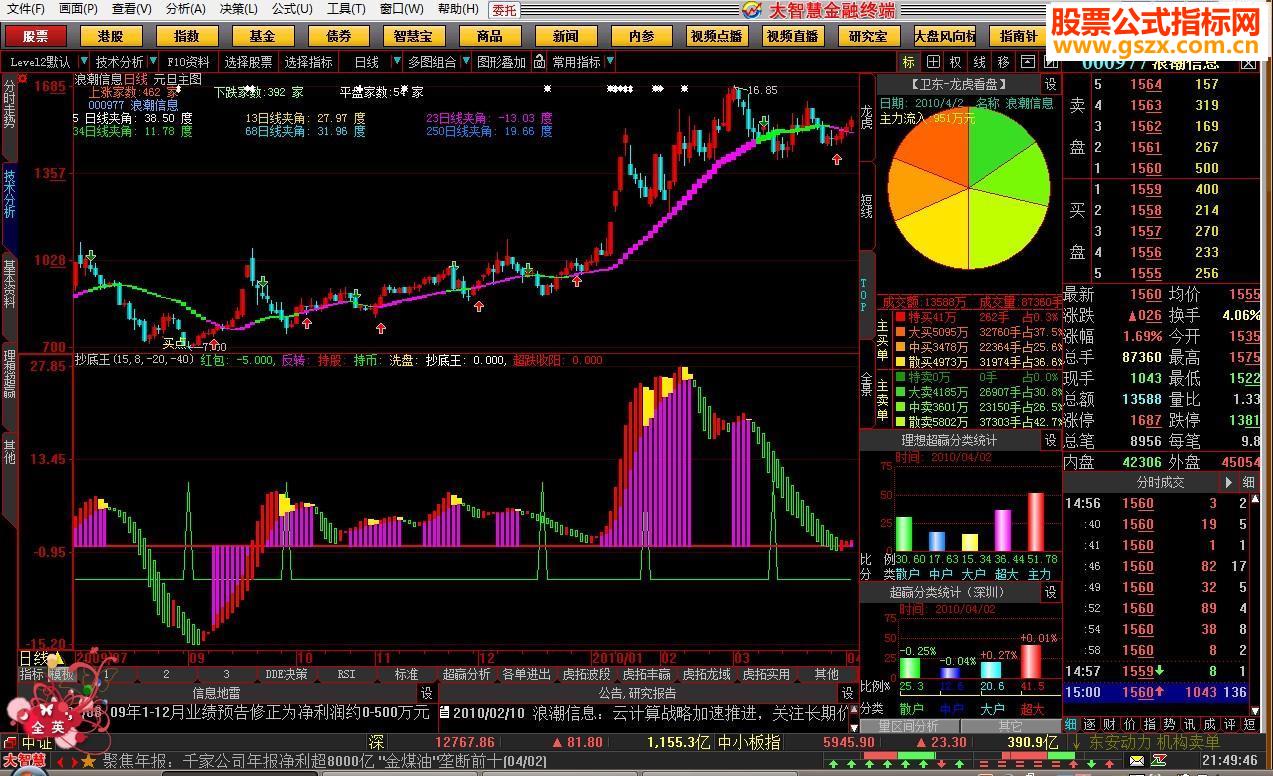Viewport: 1273px width, 776px height.
Task: Click the 权 icon in toolbar
Action: click(954, 62)
